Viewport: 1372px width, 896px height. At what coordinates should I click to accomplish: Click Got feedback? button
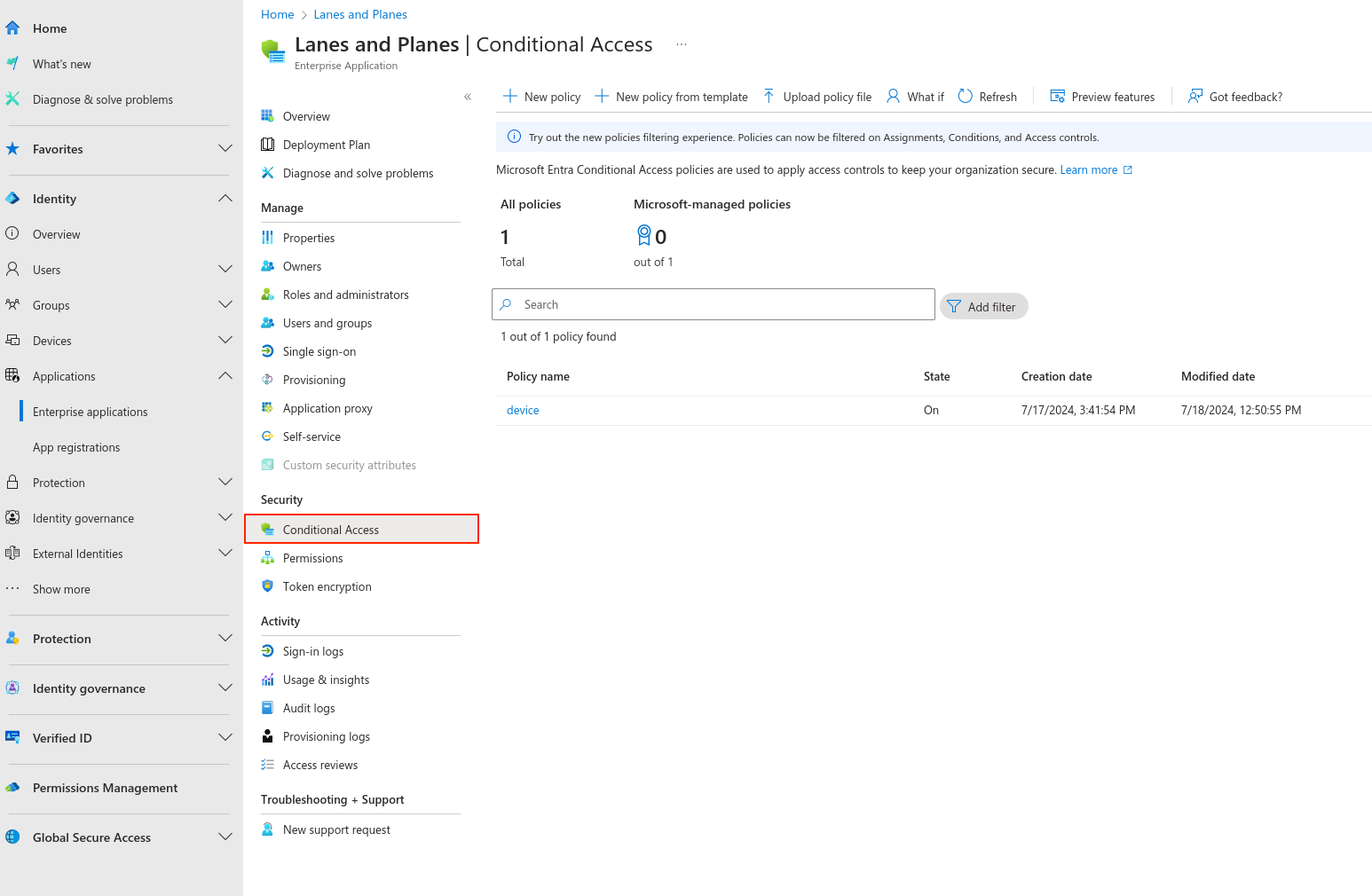pyautogui.click(x=1235, y=97)
